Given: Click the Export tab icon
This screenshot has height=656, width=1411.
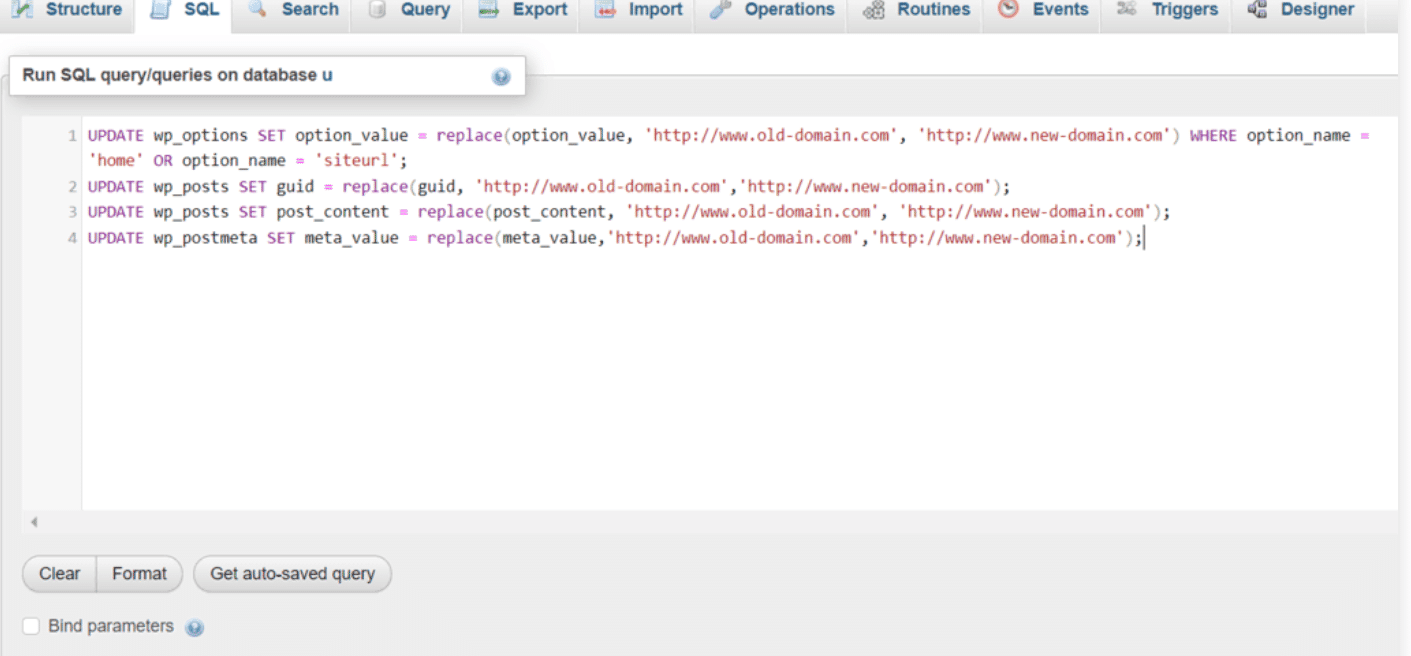Looking at the screenshot, I should tap(489, 10).
